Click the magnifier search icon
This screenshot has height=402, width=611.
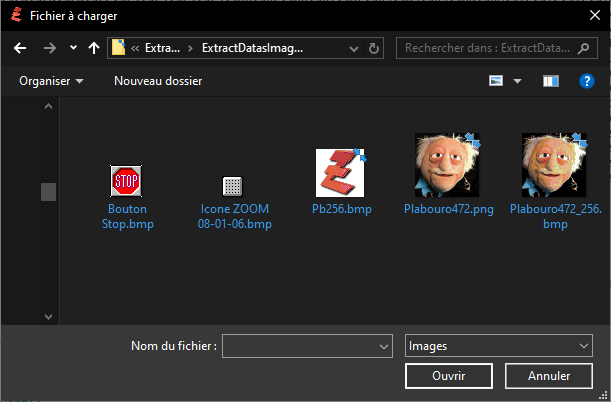[x=583, y=48]
